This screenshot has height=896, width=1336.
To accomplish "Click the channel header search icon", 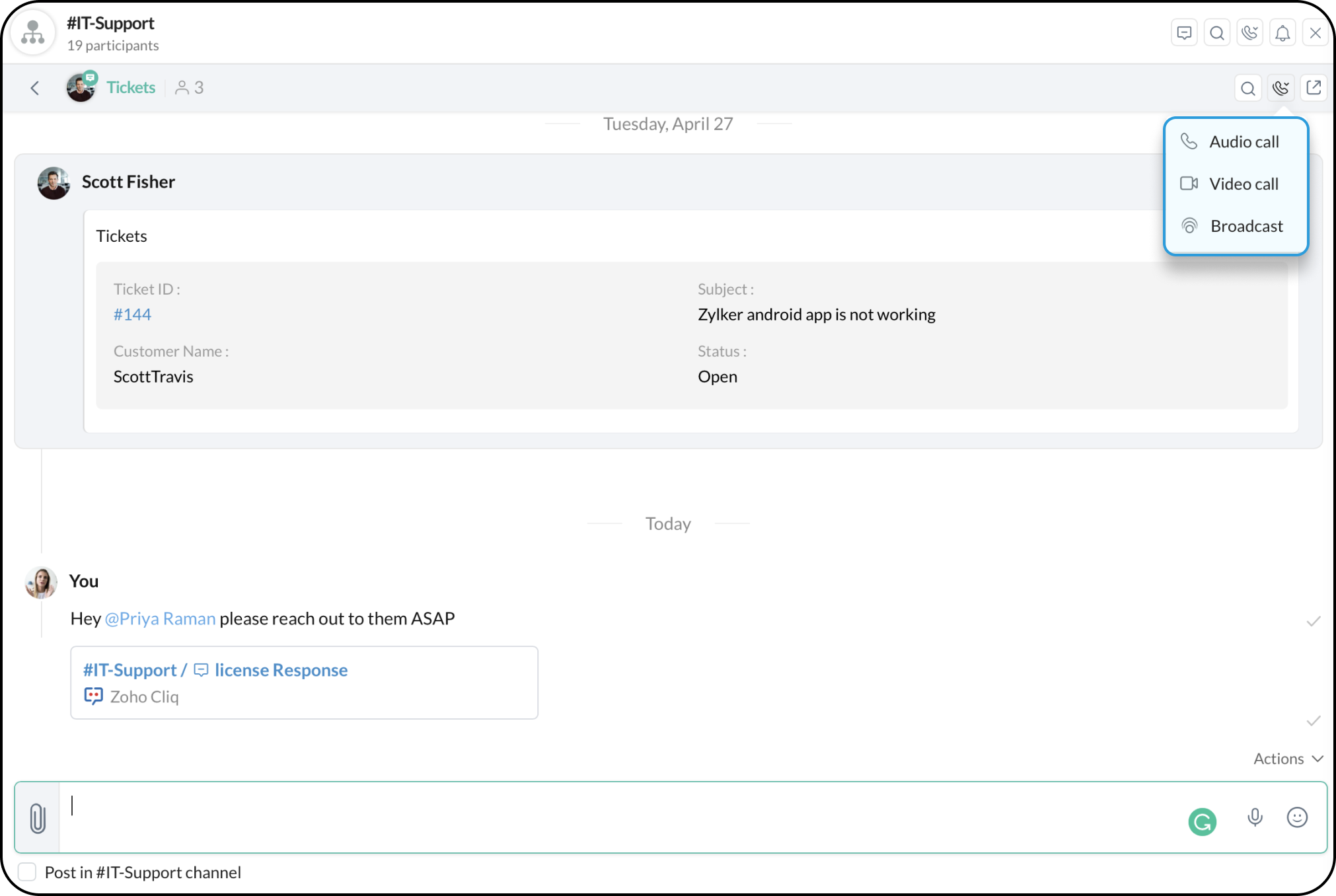I will (1216, 33).
